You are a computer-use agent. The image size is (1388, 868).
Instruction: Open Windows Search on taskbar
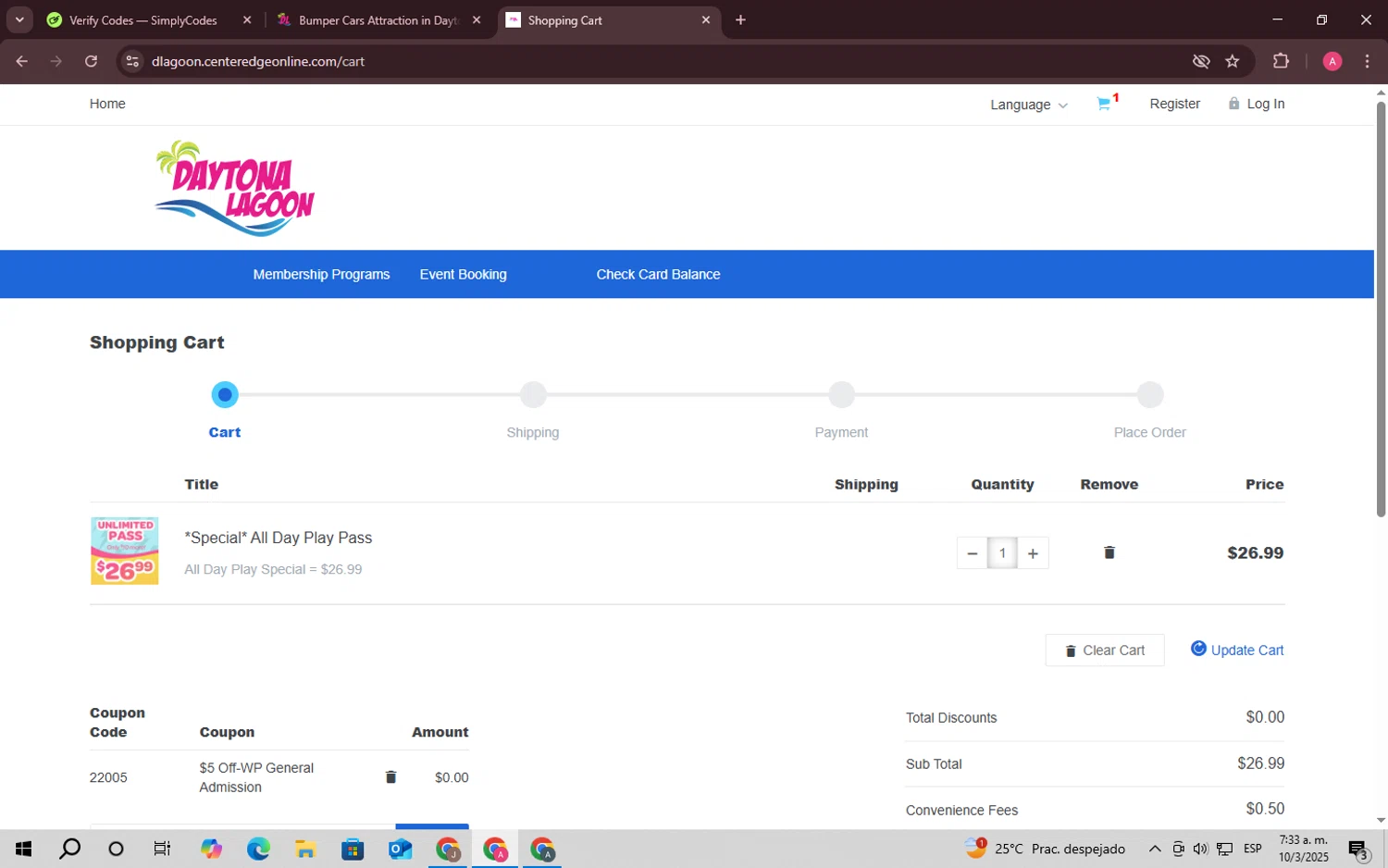[x=69, y=849]
